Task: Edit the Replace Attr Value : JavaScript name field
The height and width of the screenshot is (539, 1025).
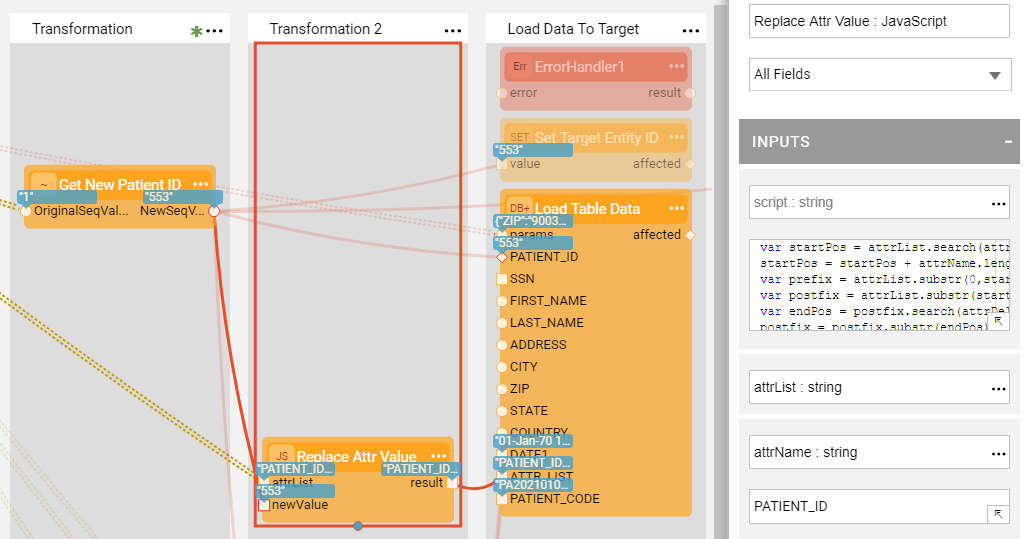Action: [x=879, y=21]
